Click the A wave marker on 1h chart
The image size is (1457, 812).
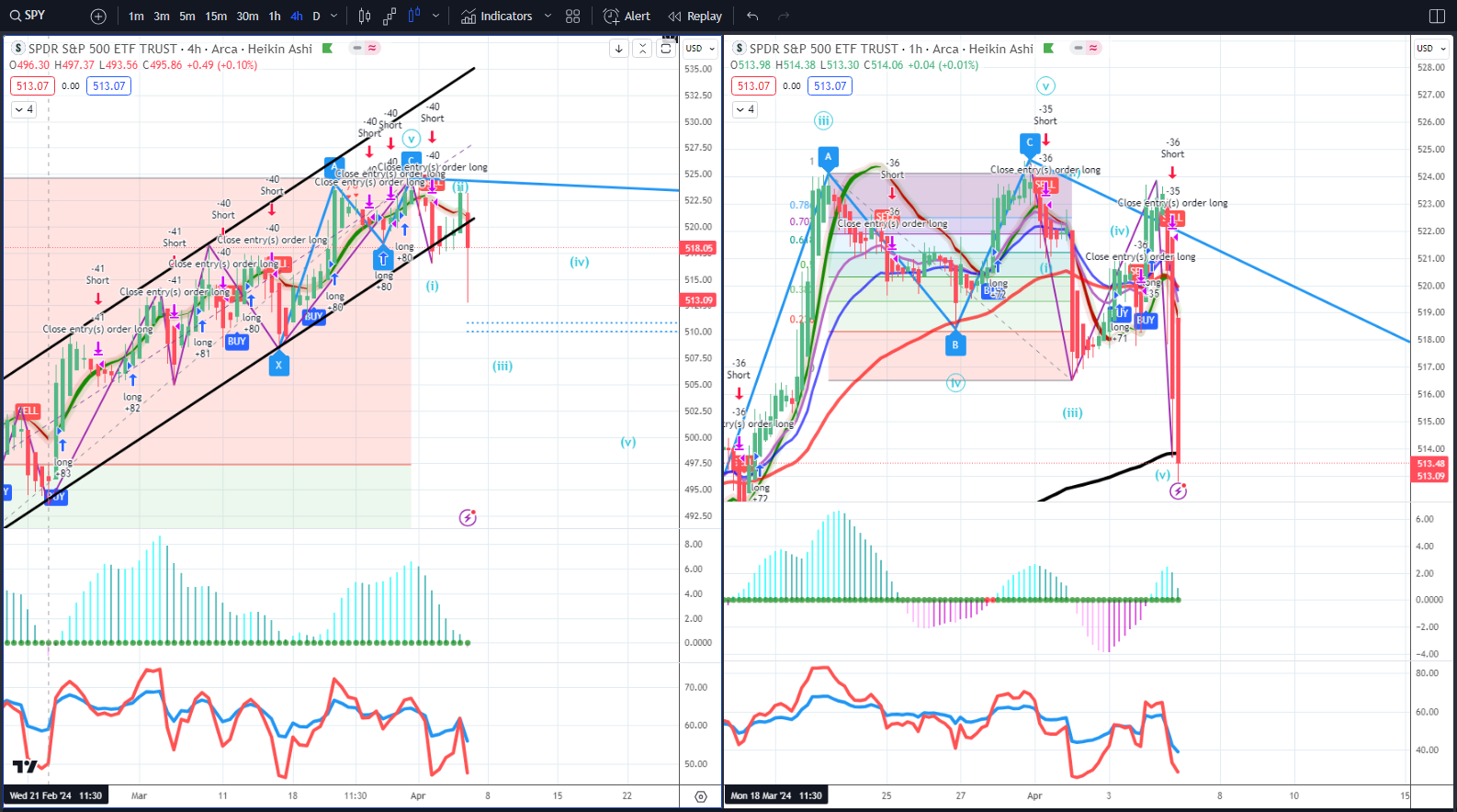coord(828,157)
